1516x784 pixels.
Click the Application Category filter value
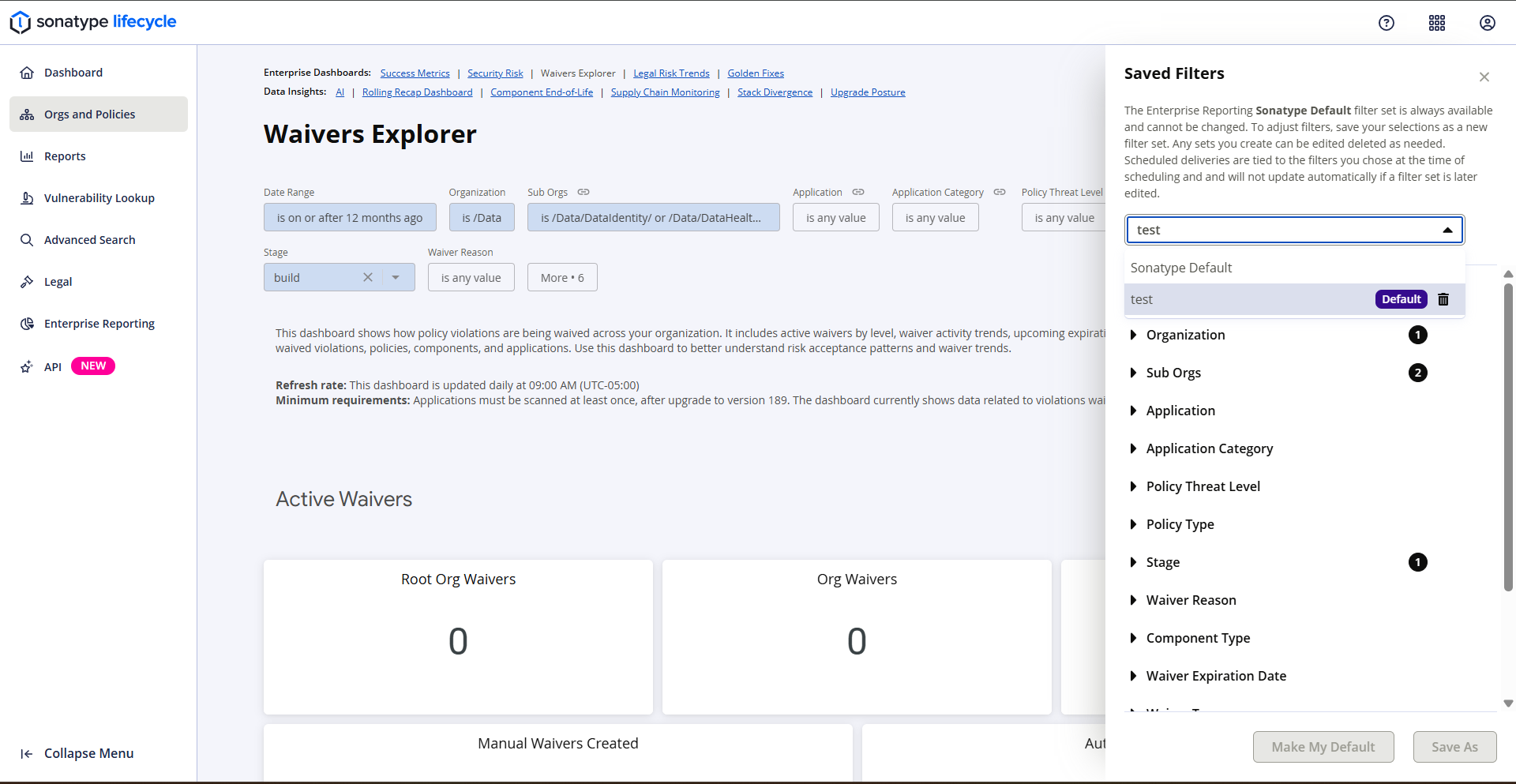pos(936,217)
